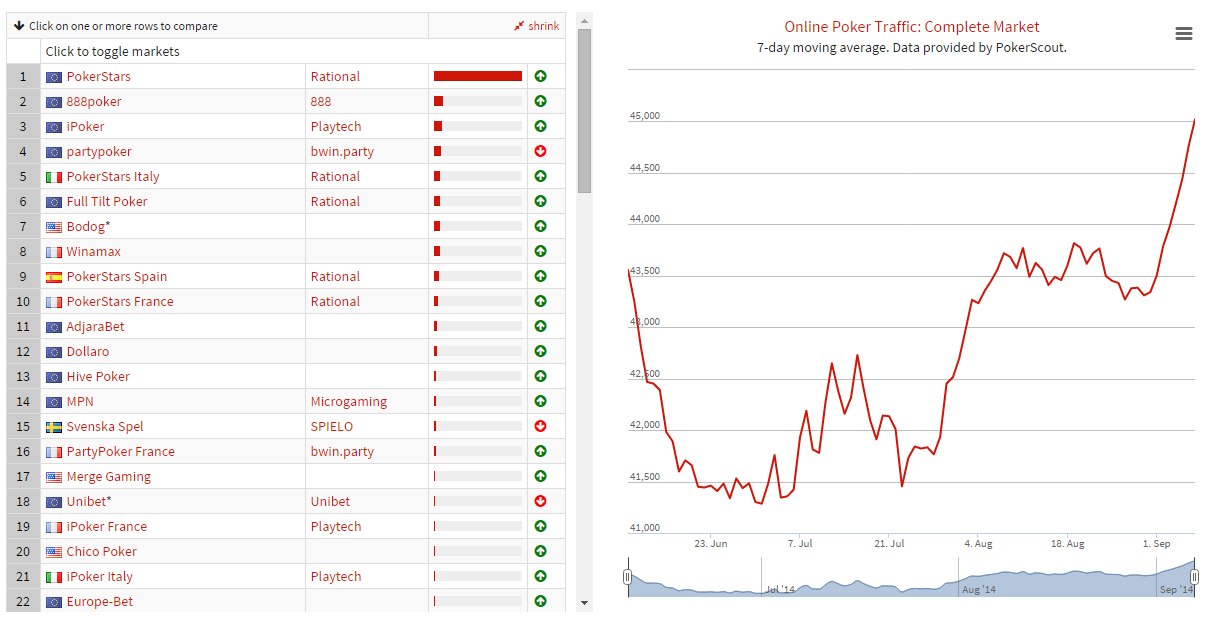Click the Bodog* US flag icon
This screenshot has width=1210, height=619.
tap(54, 227)
